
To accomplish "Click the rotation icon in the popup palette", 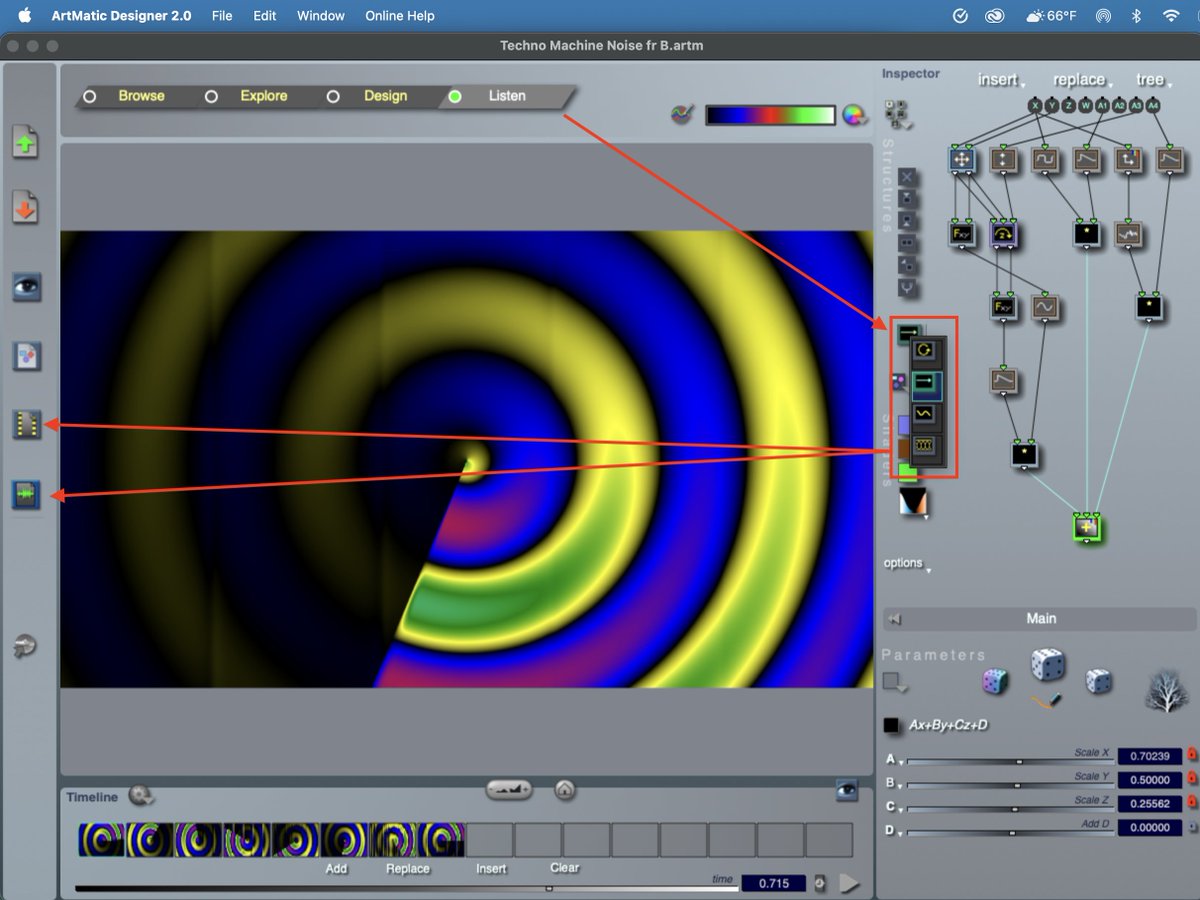I will [x=926, y=350].
